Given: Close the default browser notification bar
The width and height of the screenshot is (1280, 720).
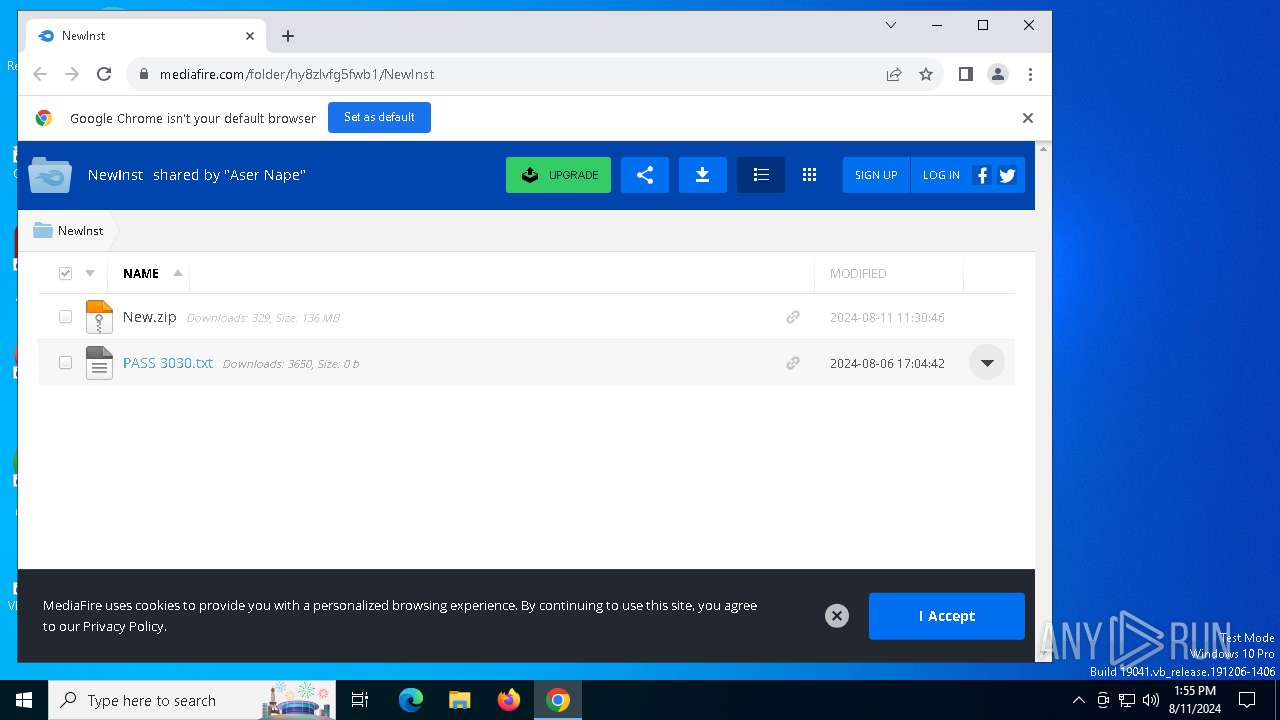Looking at the screenshot, I should (x=1027, y=118).
